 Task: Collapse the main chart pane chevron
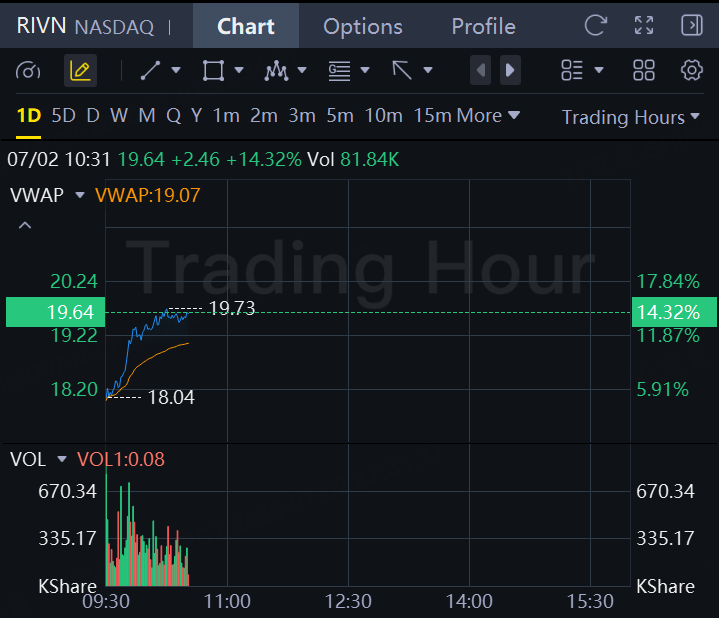pos(25,225)
